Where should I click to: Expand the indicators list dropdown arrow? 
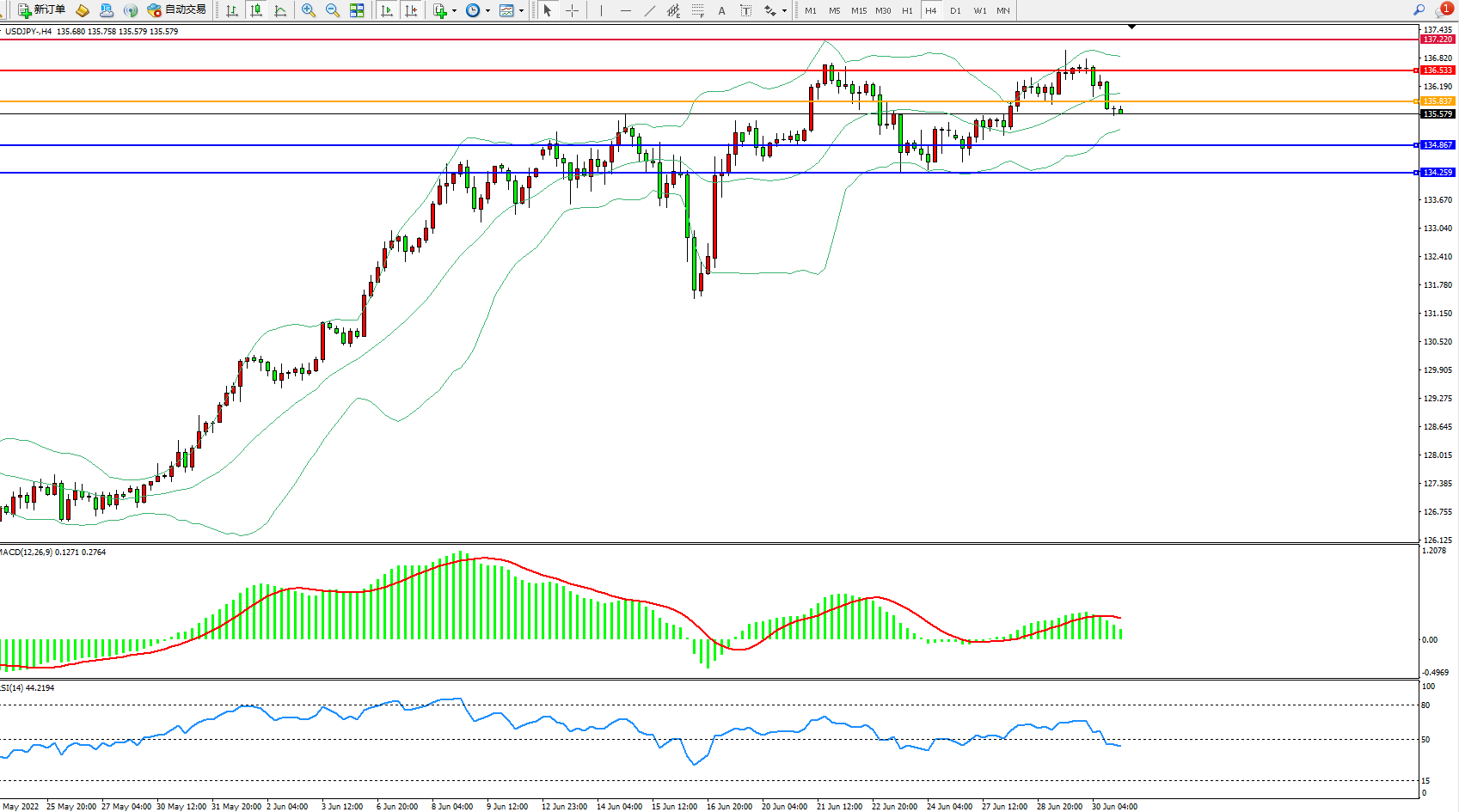pyautogui.click(x=454, y=10)
